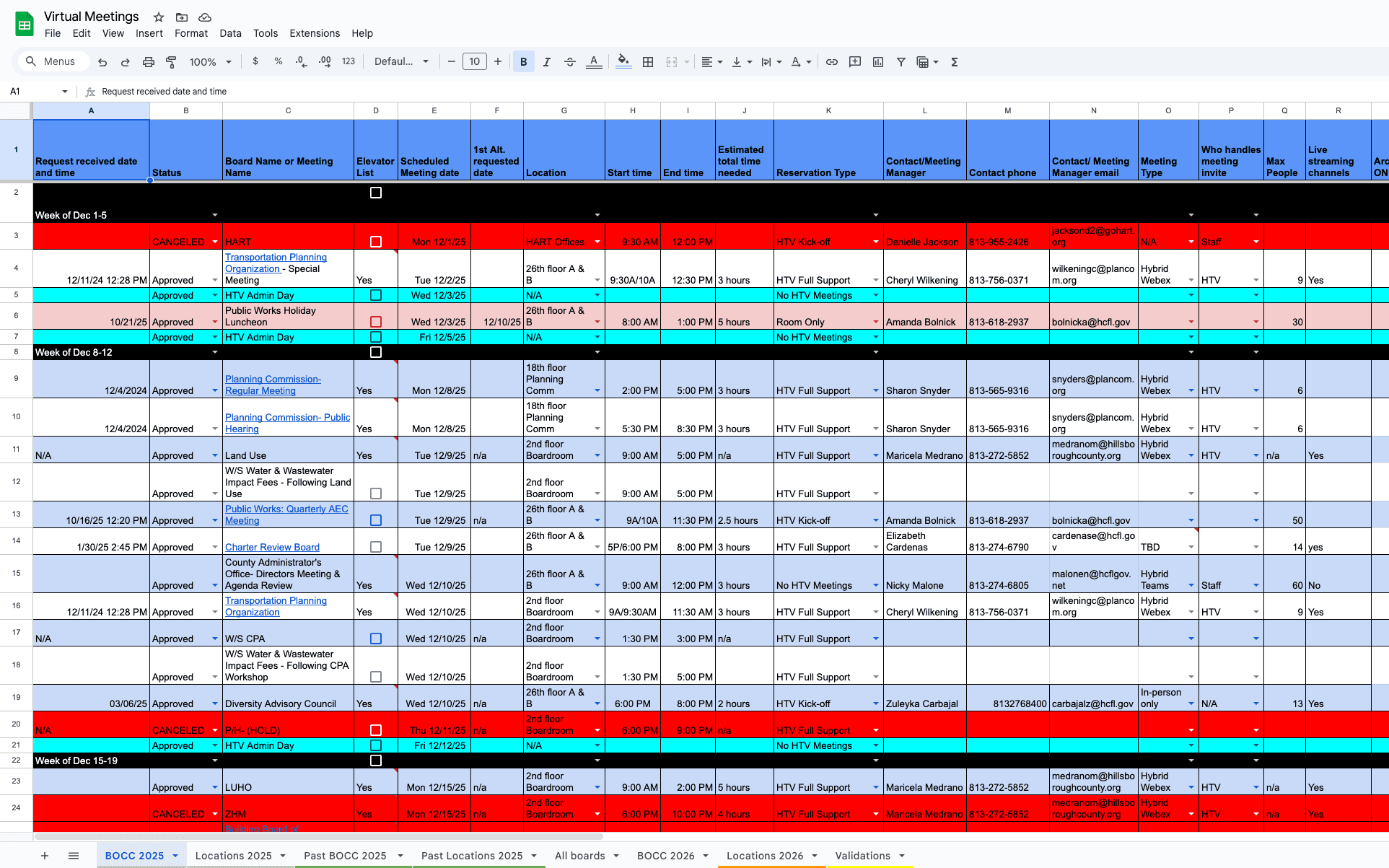Click the Undo icon in toolbar
Screen dimensions: 1389x868
click(102, 62)
